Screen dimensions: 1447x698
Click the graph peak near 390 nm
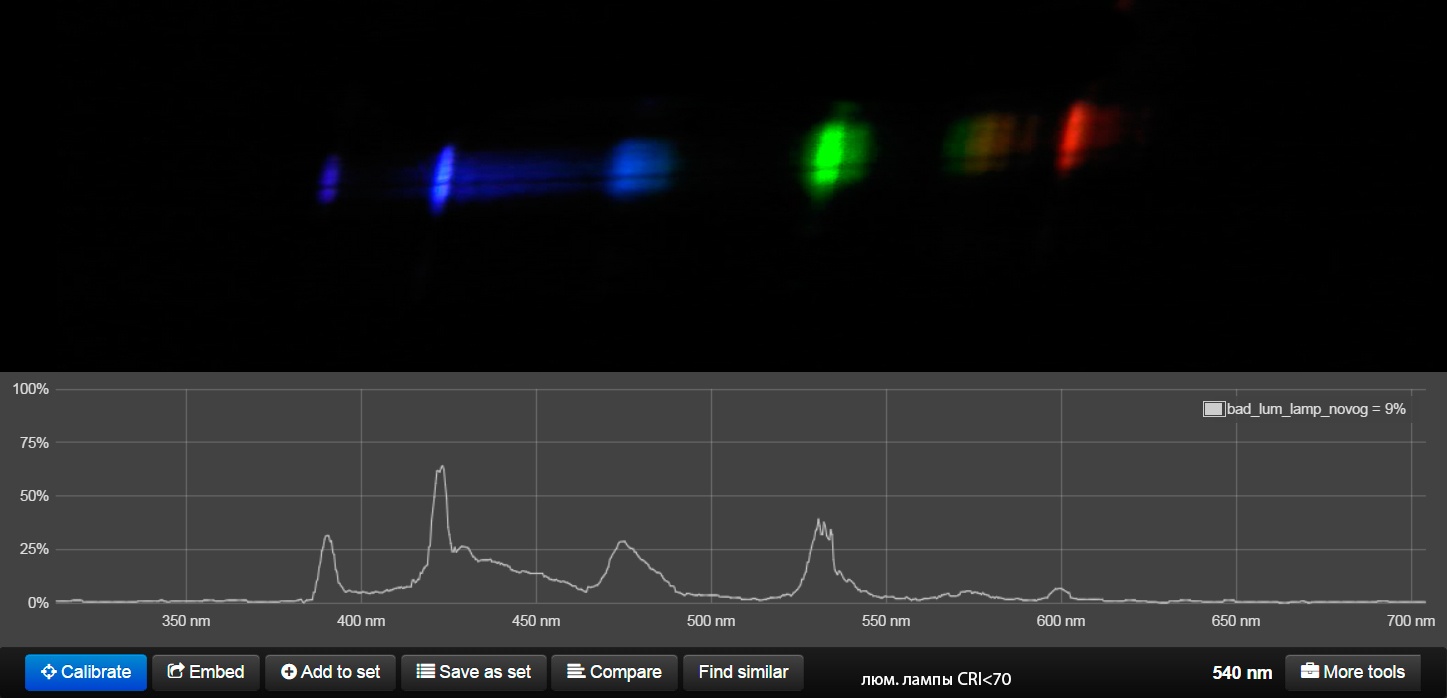click(326, 538)
